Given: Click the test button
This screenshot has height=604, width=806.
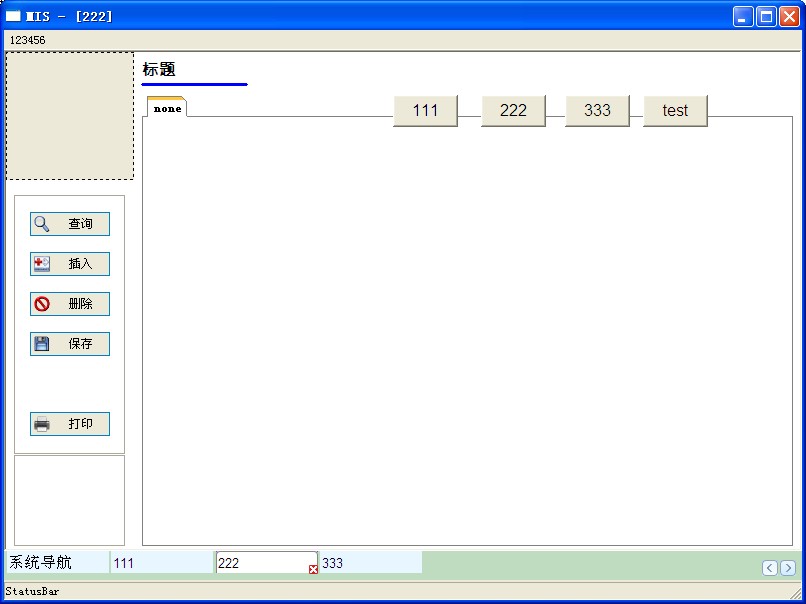Looking at the screenshot, I should (675, 111).
